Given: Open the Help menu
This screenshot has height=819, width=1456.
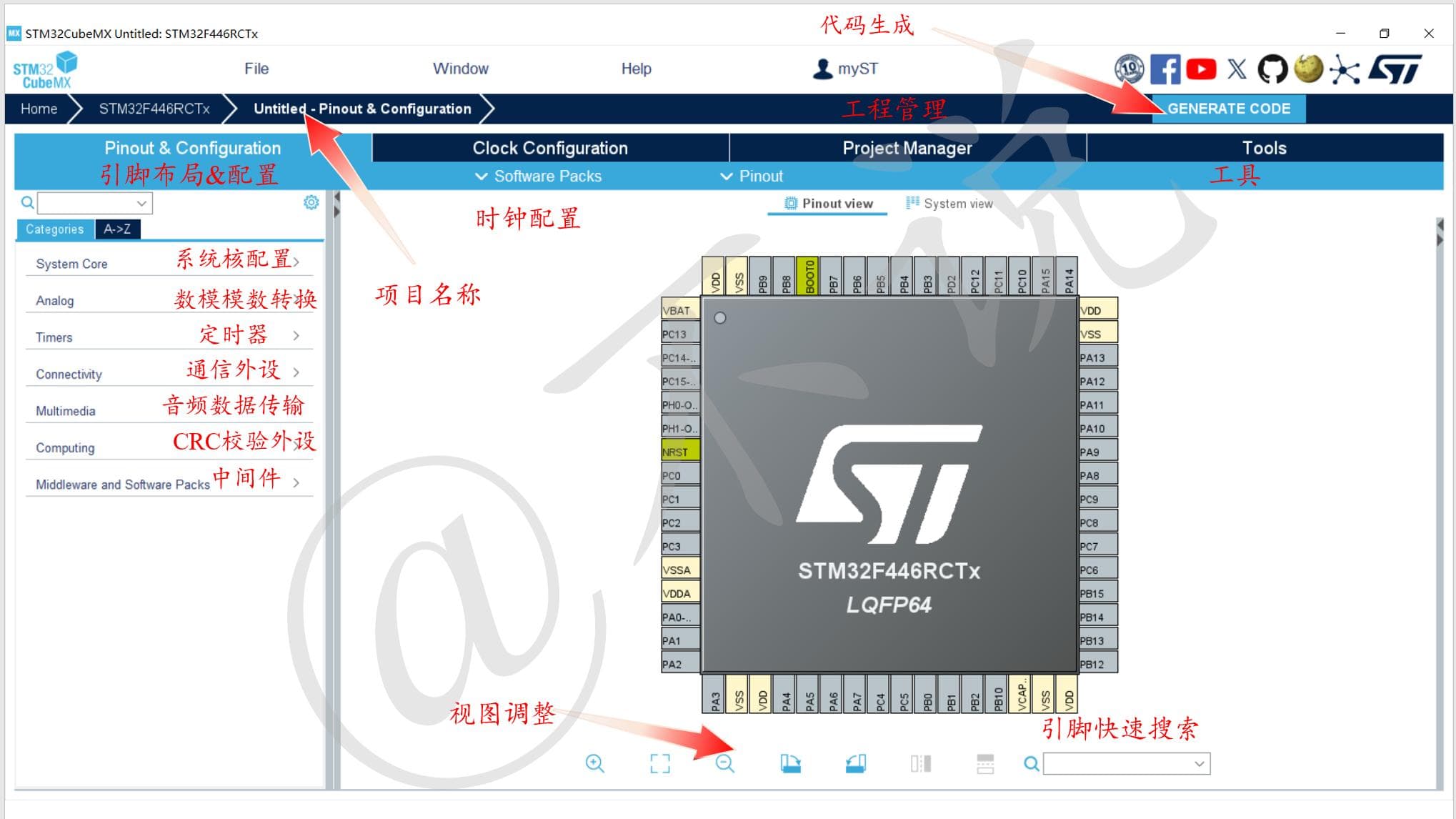Looking at the screenshot, I should (x=636, y=69).
